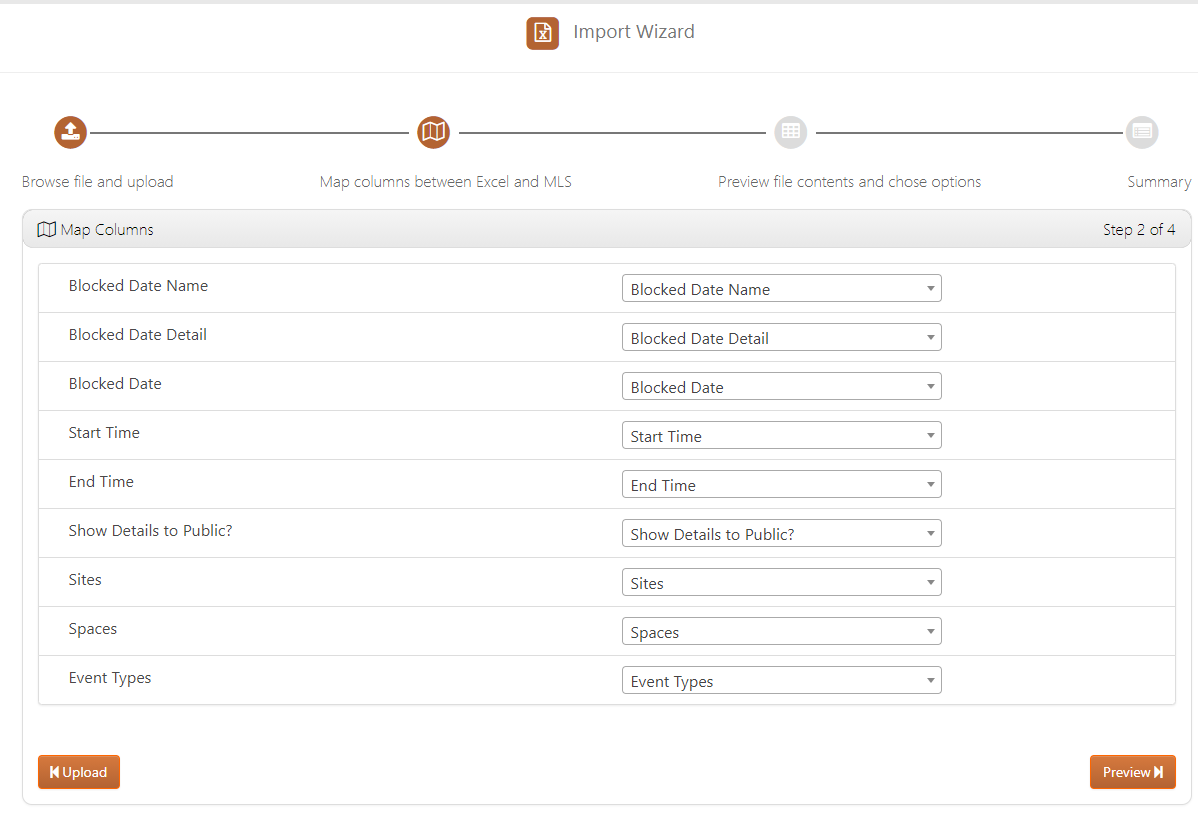The image size is (1198, 813).
Task: Open the Start Time column dropdown
Action: pyautogui.click(x=781, y=436)
